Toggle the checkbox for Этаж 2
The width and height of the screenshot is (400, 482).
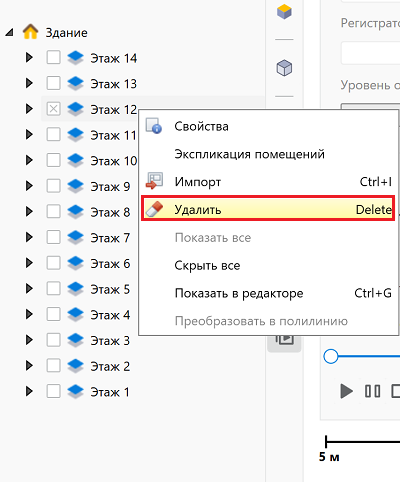[x=53, y=365]
